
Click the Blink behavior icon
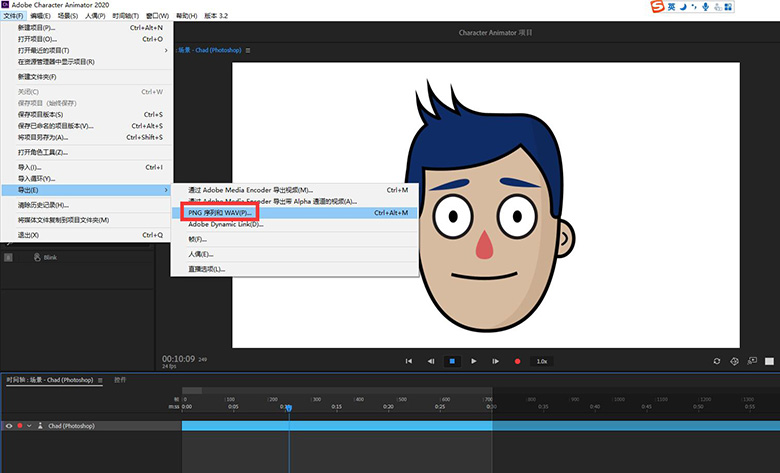click(37, 257)
